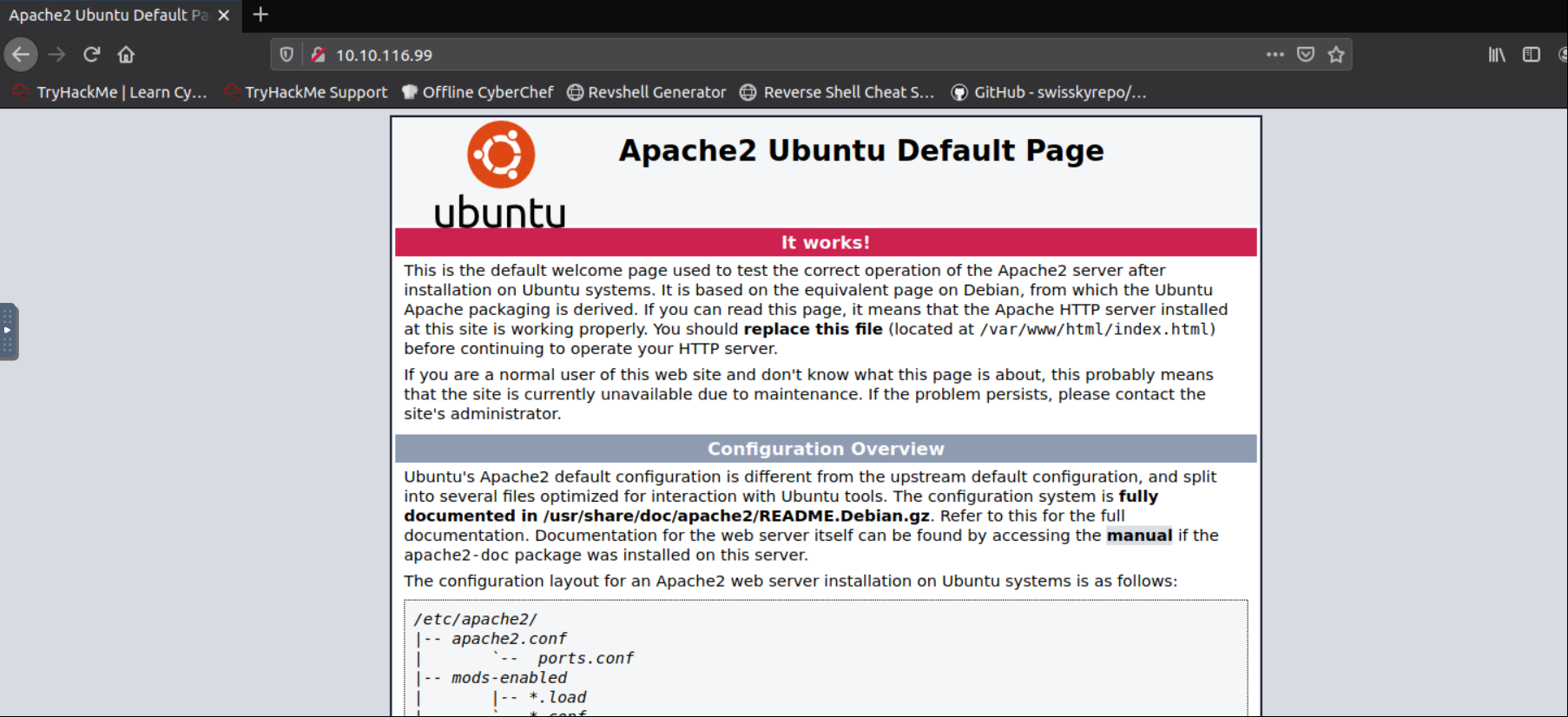This screenshot has width=1568, height=717.
Task: Click the Ubuntu logo image
Action: tap(500, 175)
